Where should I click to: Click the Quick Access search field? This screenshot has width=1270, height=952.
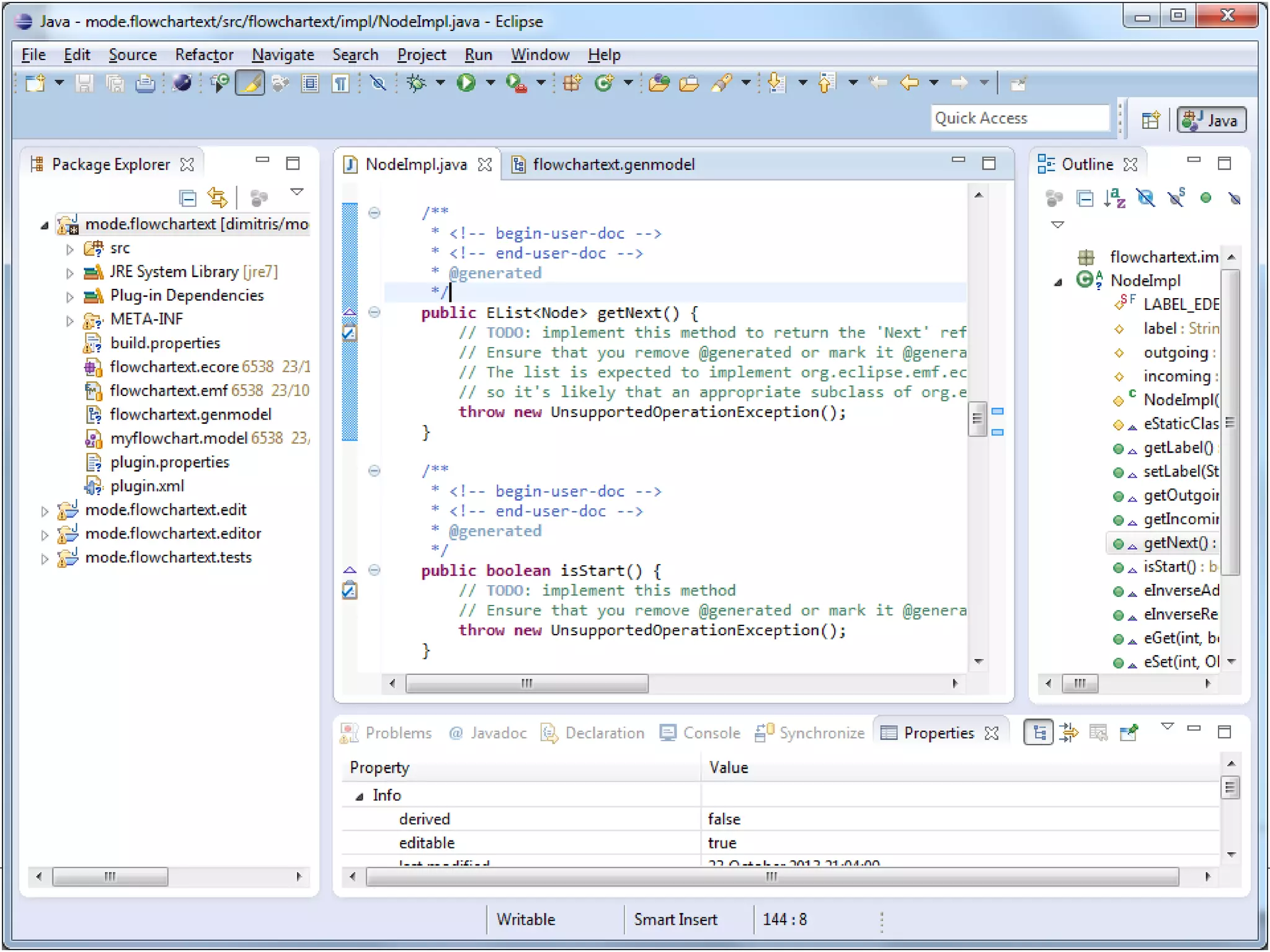(x=1019, y=118)
